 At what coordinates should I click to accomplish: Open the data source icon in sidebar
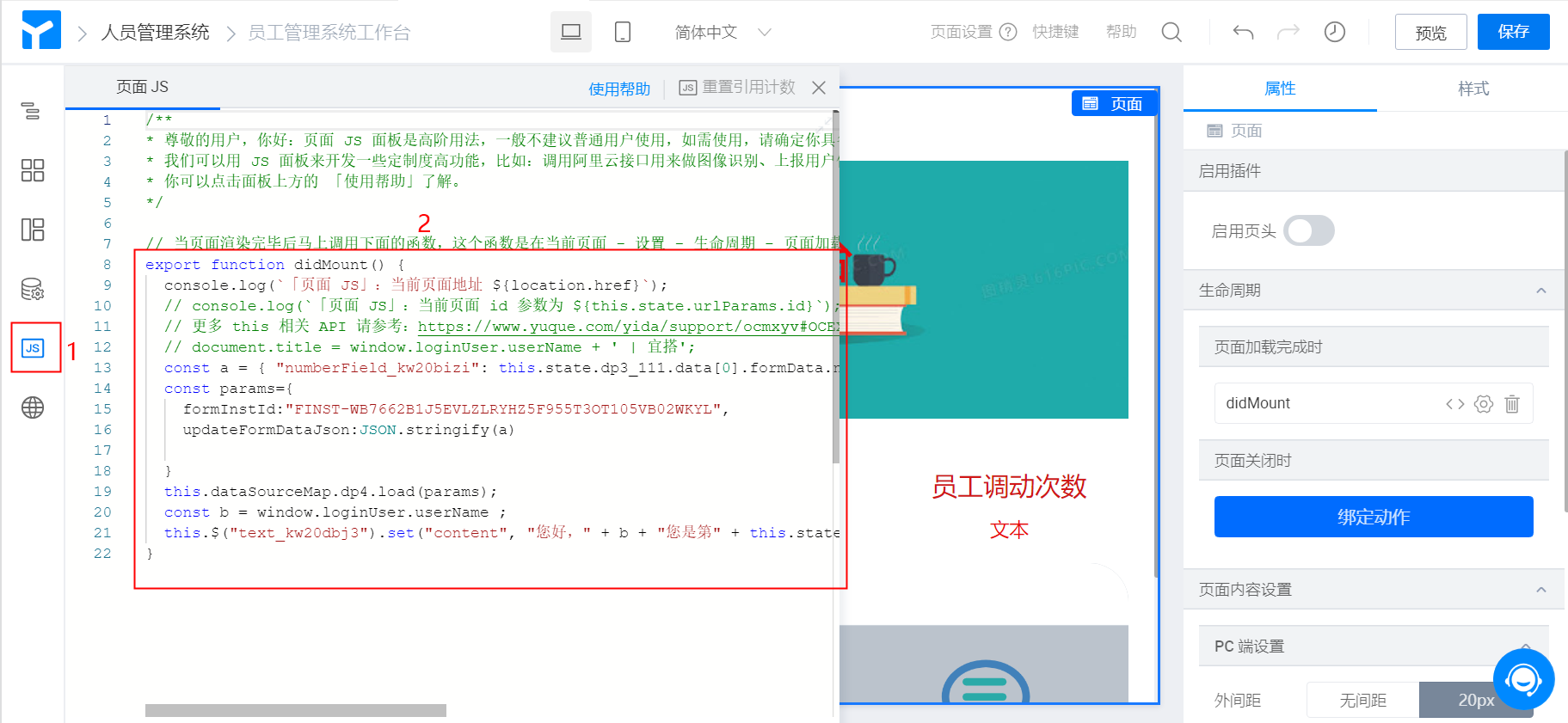[x=32, y=289]
